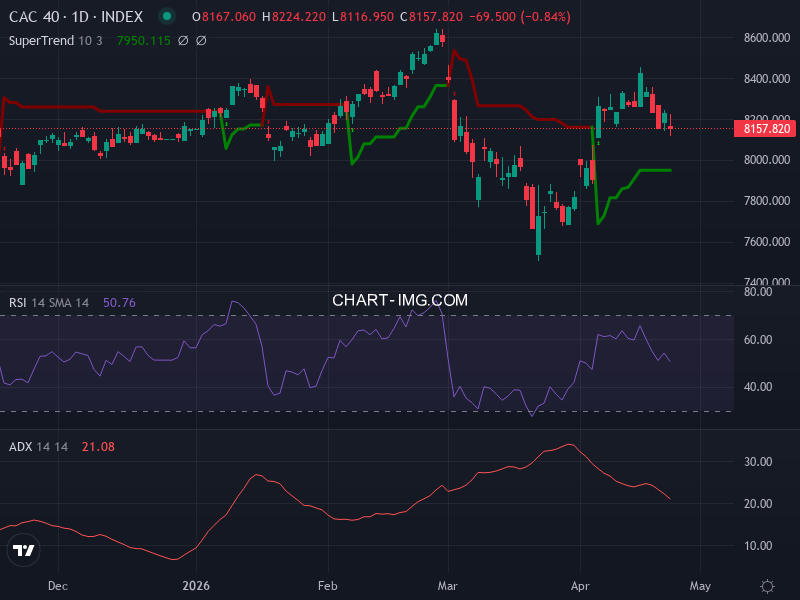Switch focus to the RSI pane
Image resolution: width=800 pixels, height=600 pixels.
400,360
